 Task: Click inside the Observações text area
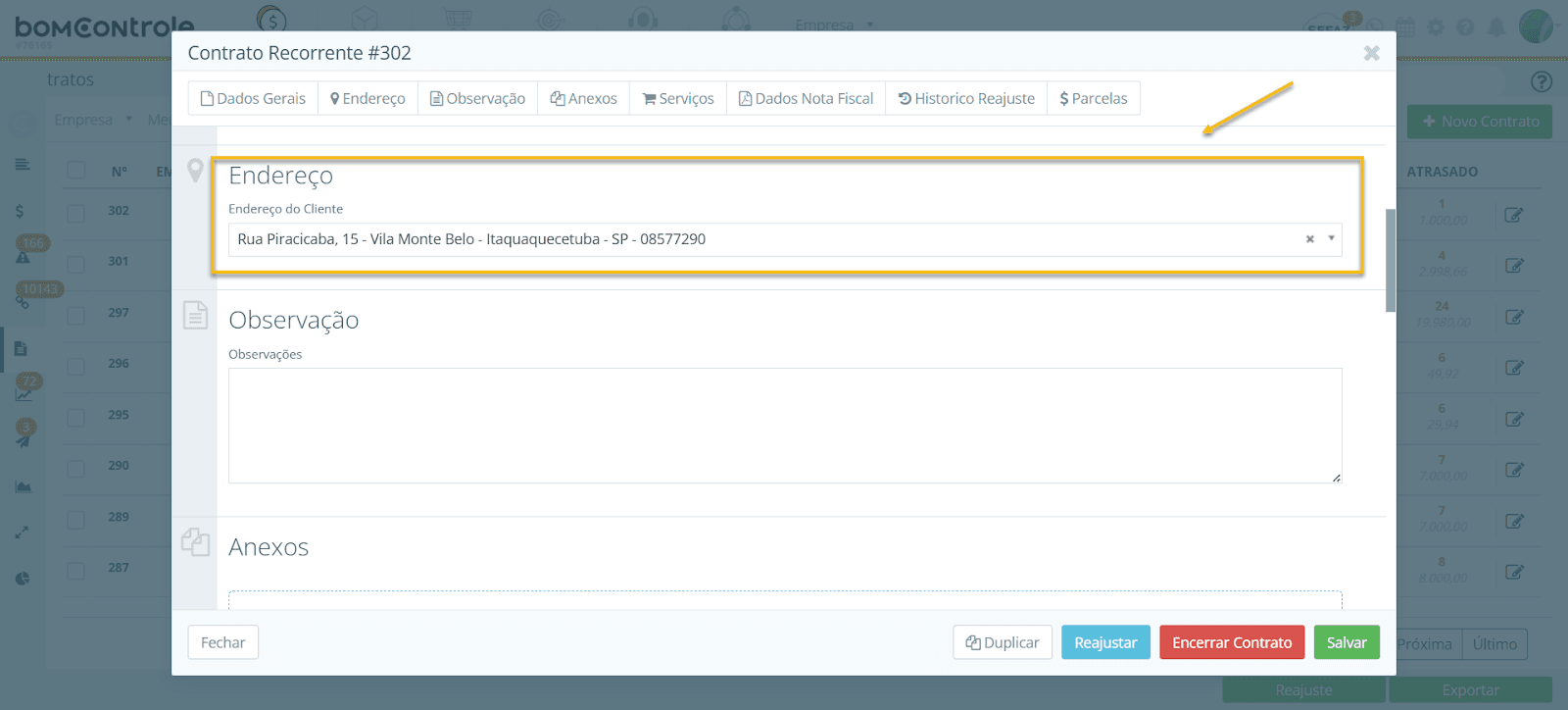[785, 426]
